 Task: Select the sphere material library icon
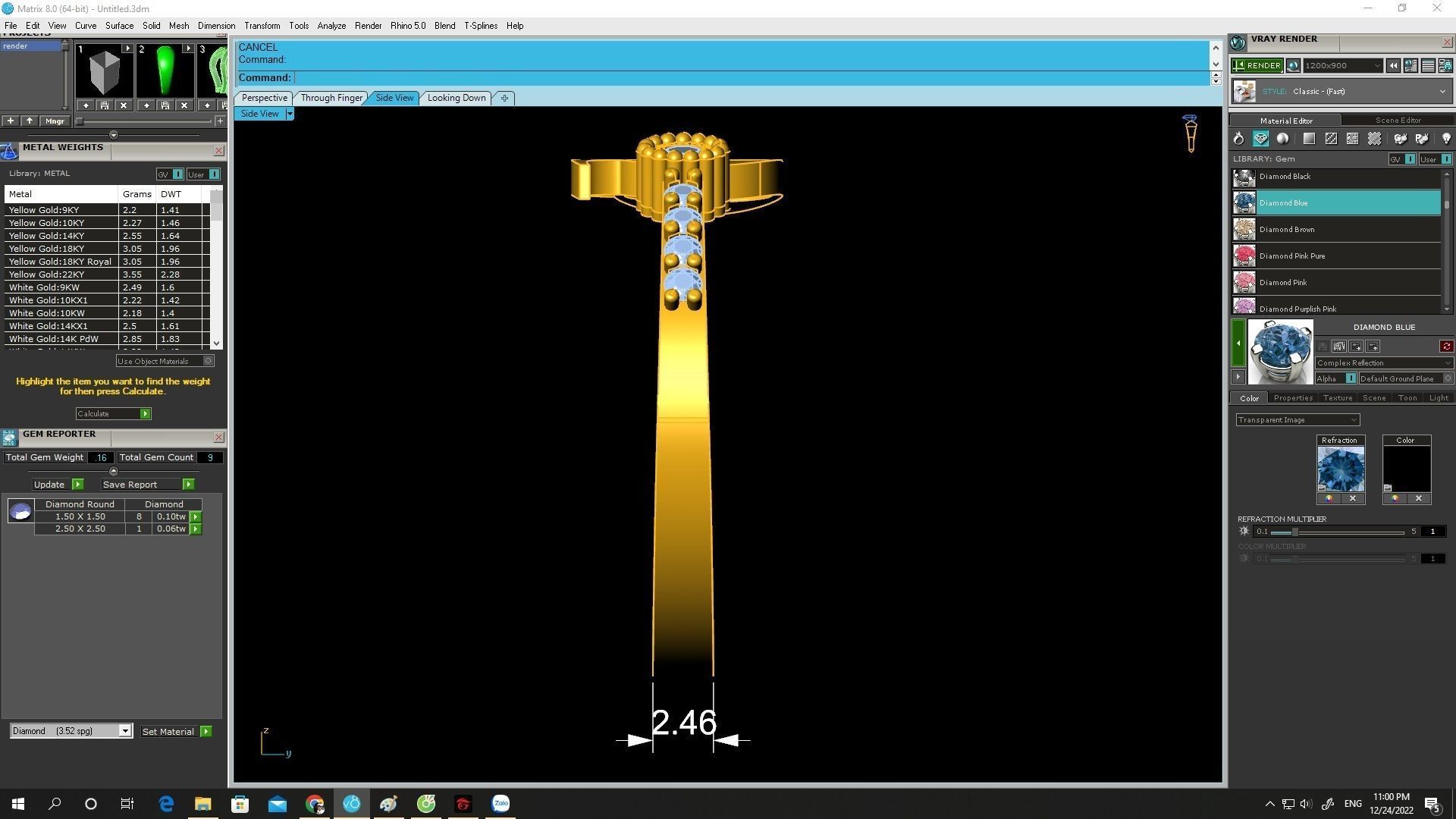click(x=1282, y=139)
